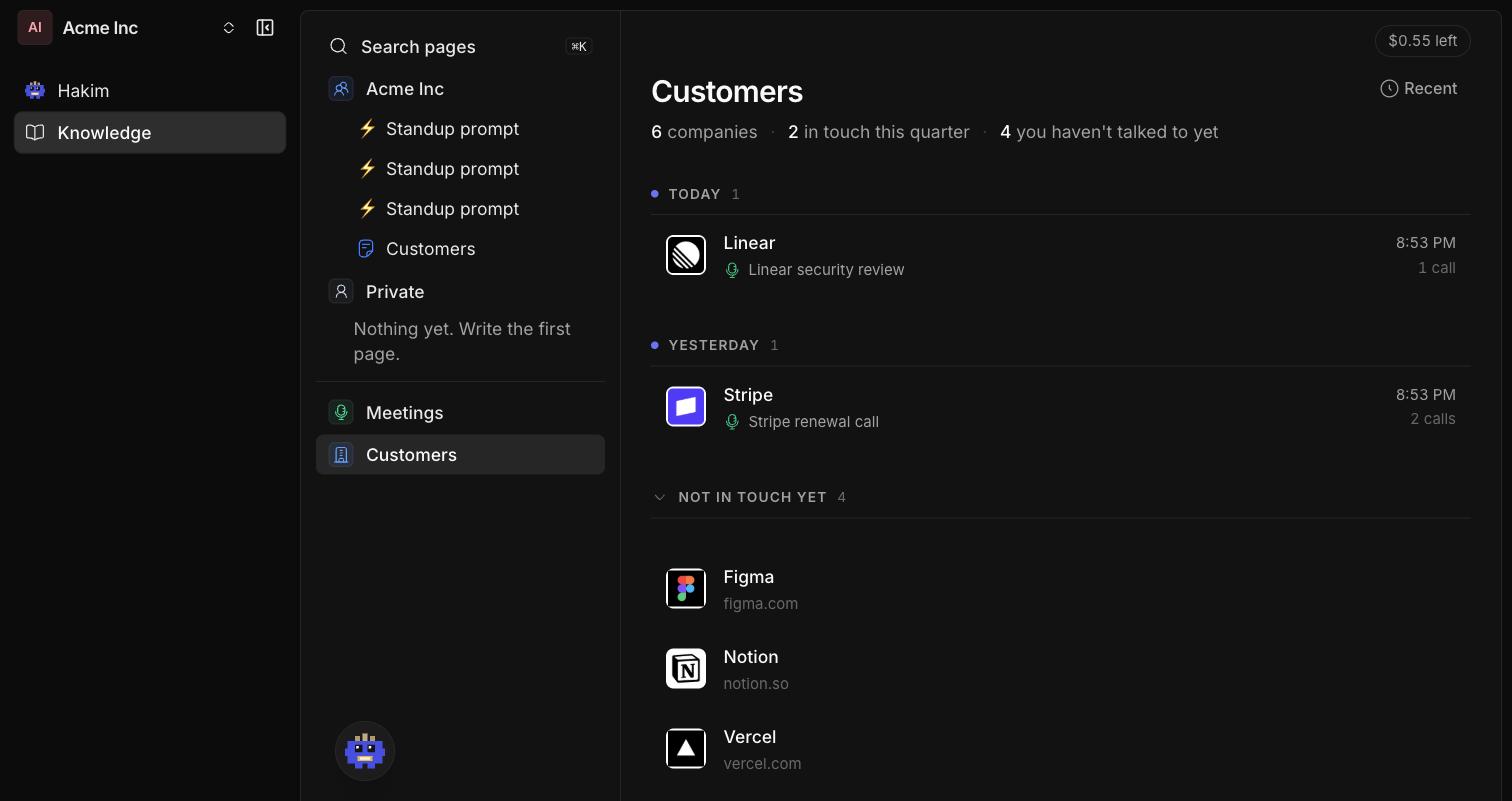1512x801 pixels.
Task: Click the "Nothing yet. Write the first page." text
Action: point(462,342)
